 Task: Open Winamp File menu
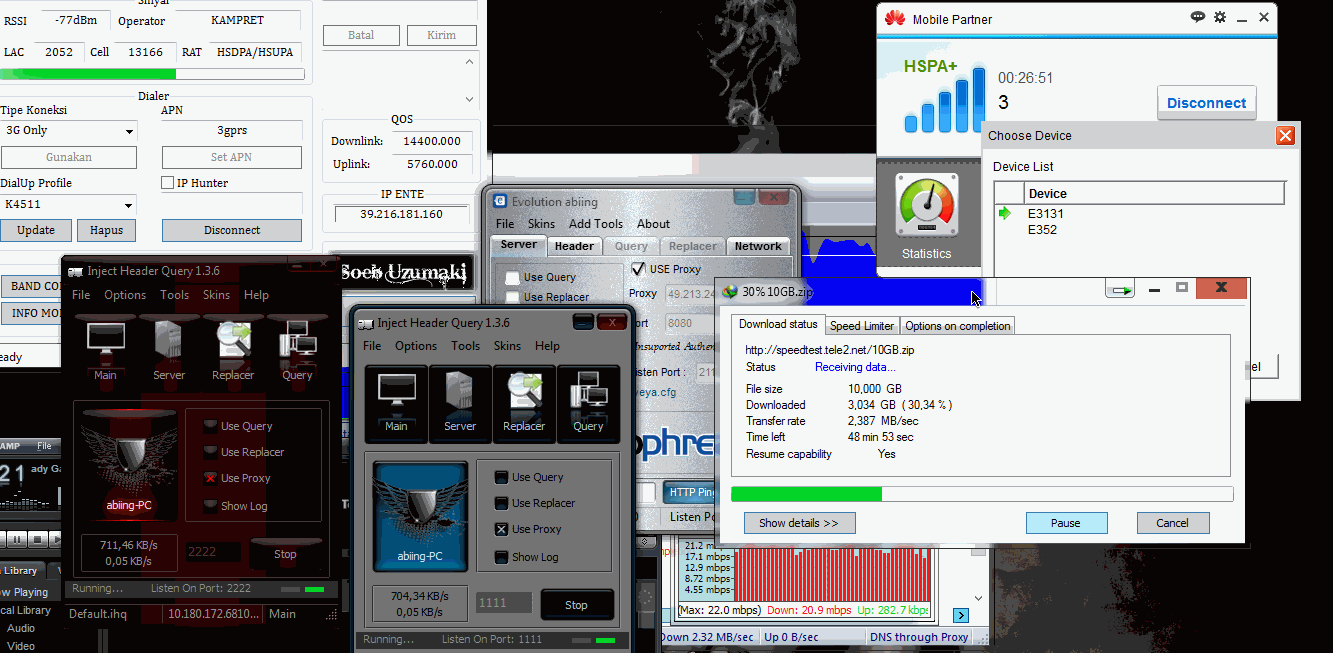point(44,446)
